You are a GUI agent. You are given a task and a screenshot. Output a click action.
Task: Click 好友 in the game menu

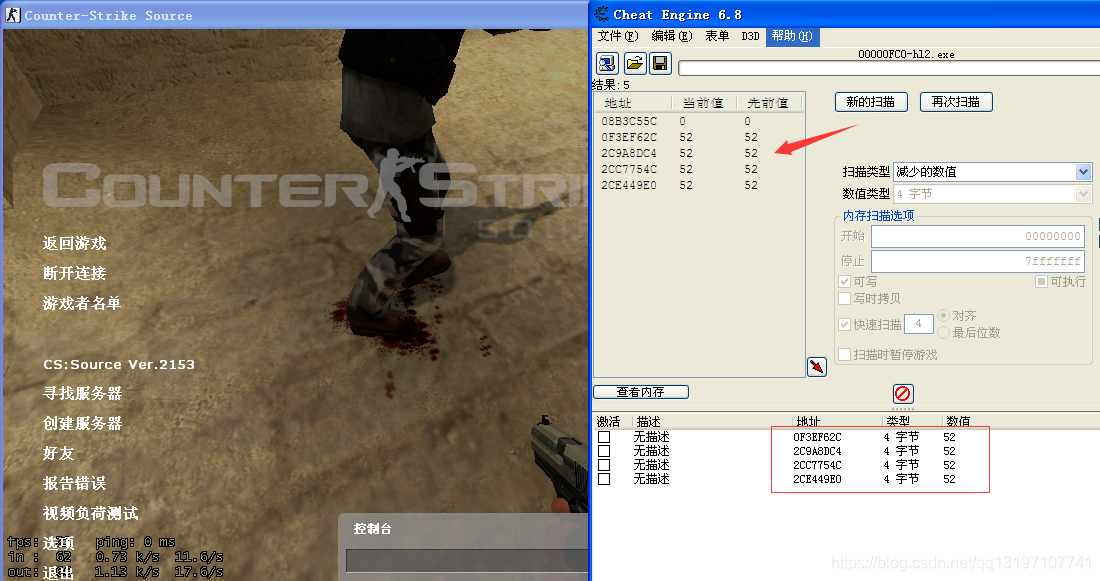click(x=58, y=453)
